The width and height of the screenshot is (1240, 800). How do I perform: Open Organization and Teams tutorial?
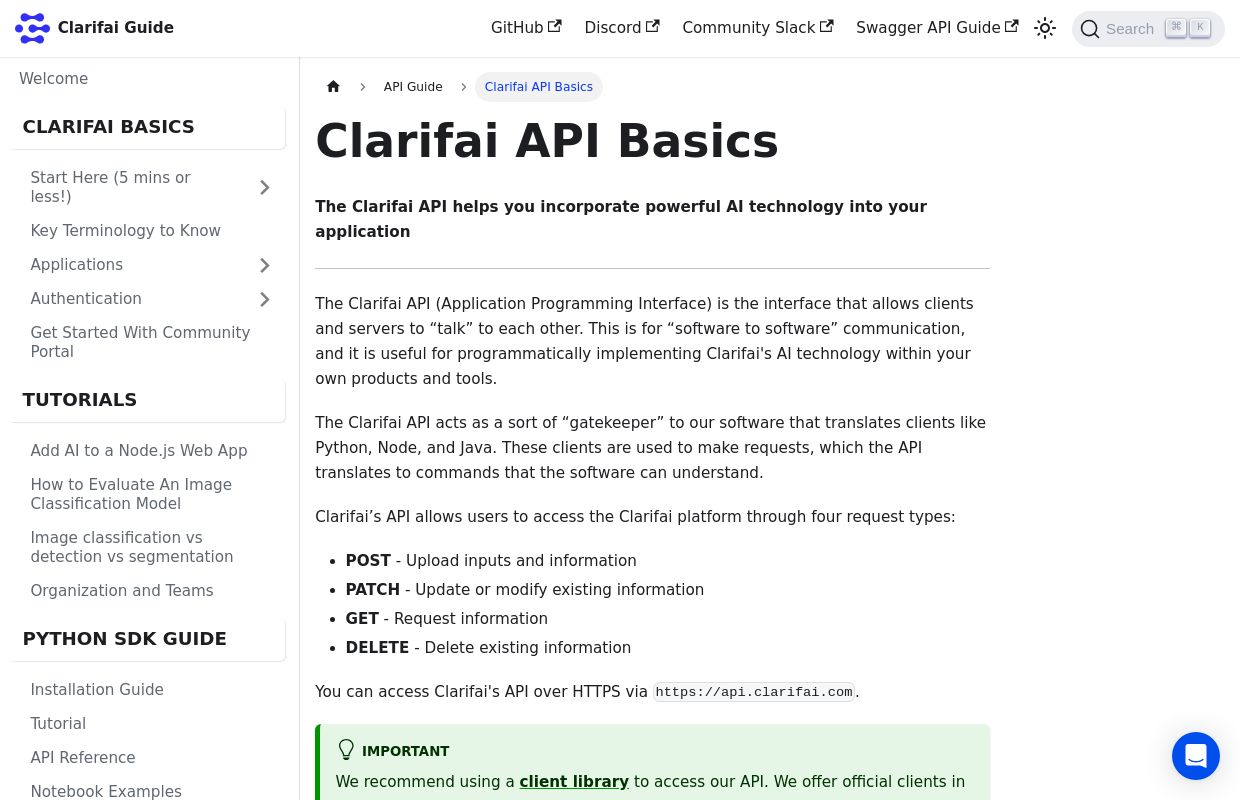click(x=122, y=591)
